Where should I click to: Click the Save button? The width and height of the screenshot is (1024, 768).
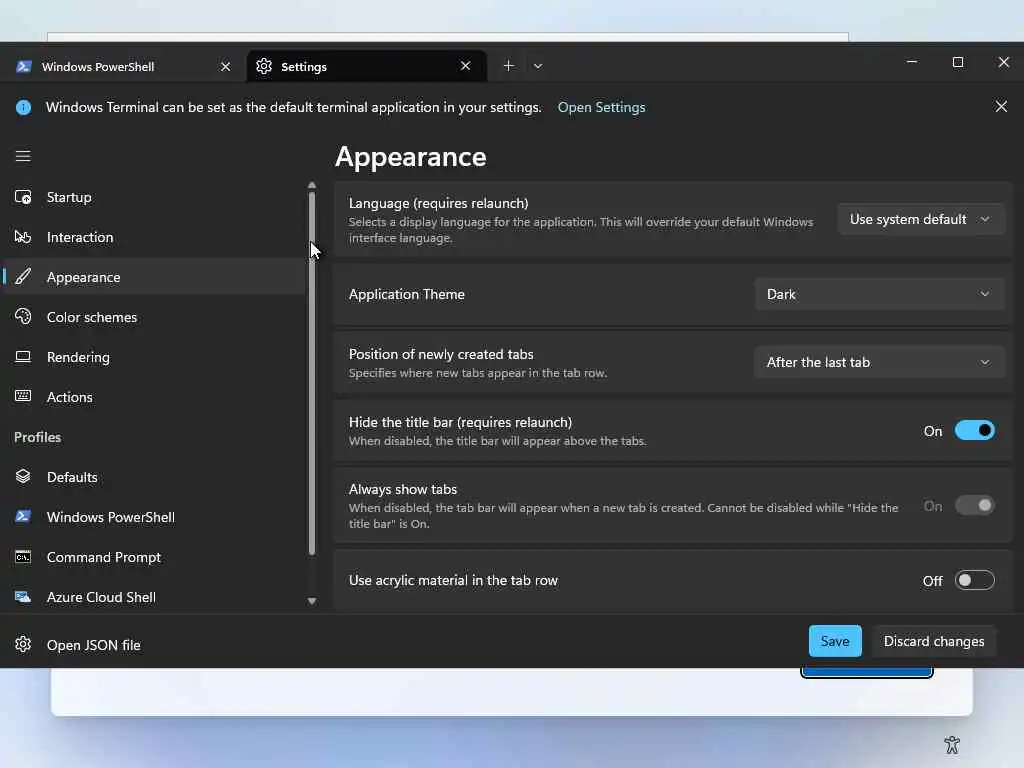835,641
